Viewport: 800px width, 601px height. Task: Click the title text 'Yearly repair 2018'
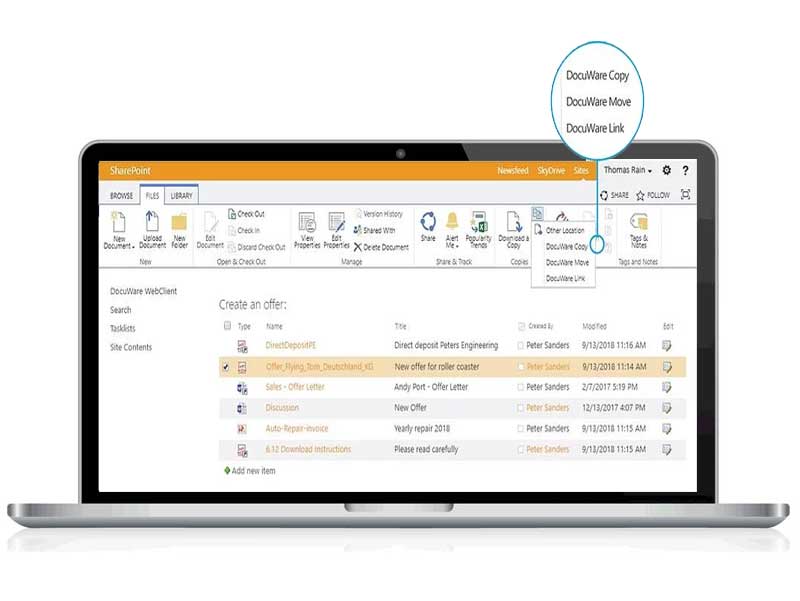[422, 429]
